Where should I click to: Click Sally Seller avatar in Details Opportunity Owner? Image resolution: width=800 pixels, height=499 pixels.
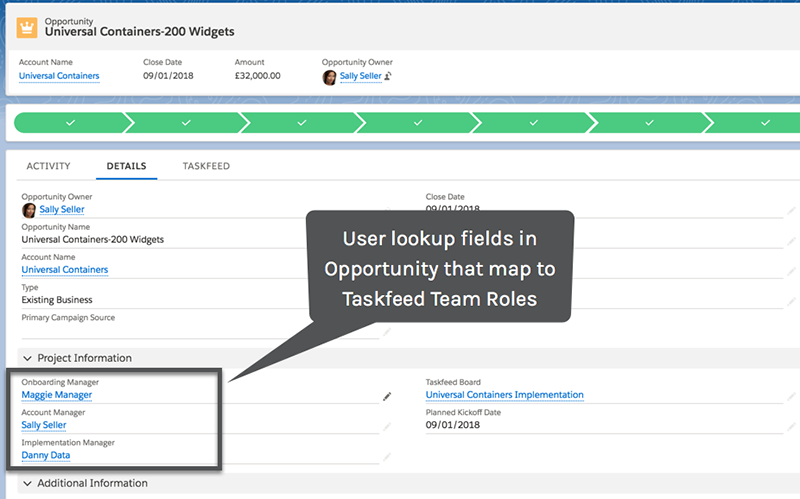pyautogui.click(x=29, y=210)
